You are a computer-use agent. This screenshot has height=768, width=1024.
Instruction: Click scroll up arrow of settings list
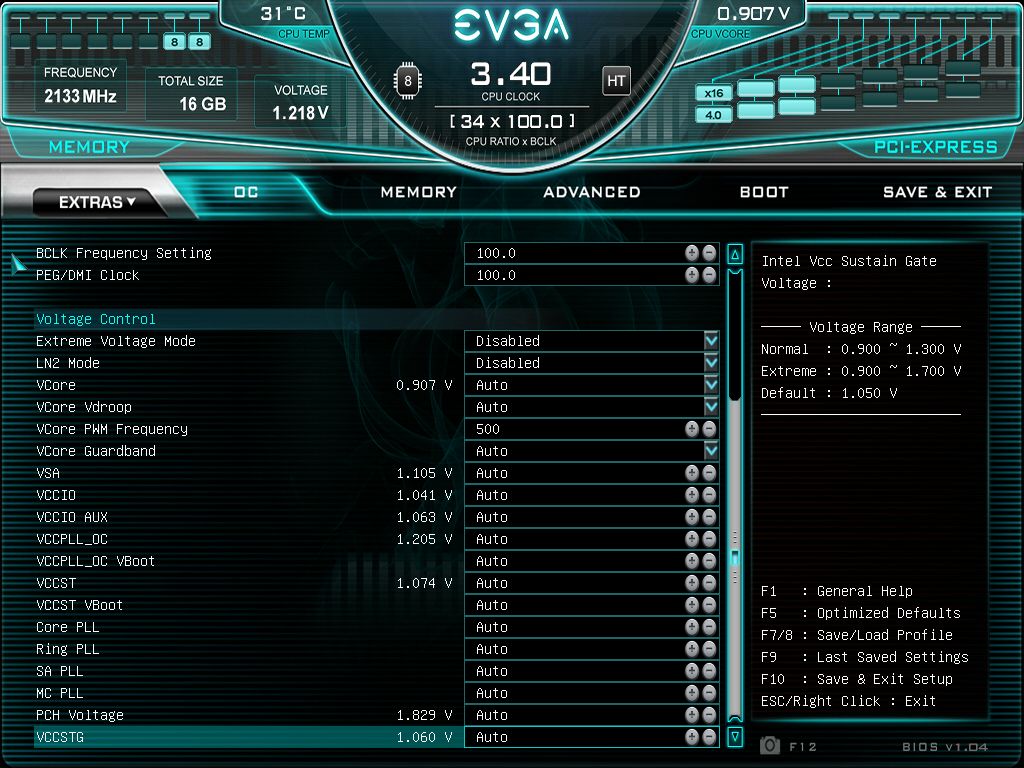tap(735, 254)
